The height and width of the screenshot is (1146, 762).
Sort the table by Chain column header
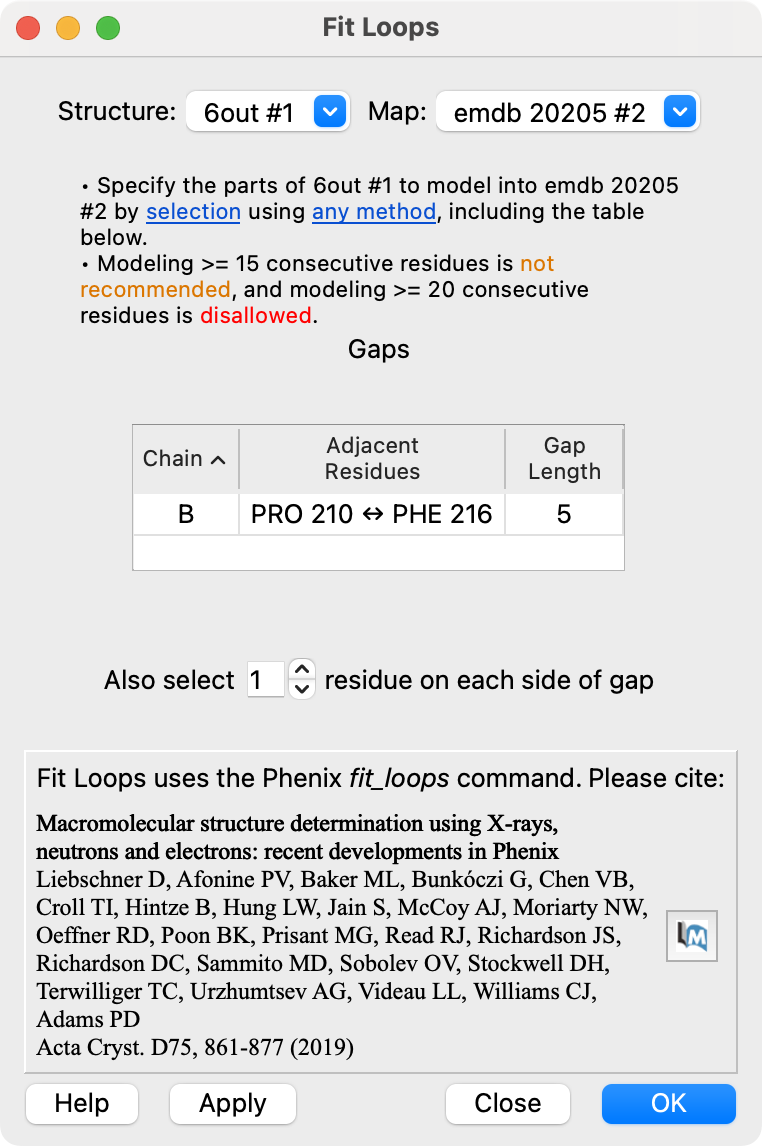click(x=185, y=459)
